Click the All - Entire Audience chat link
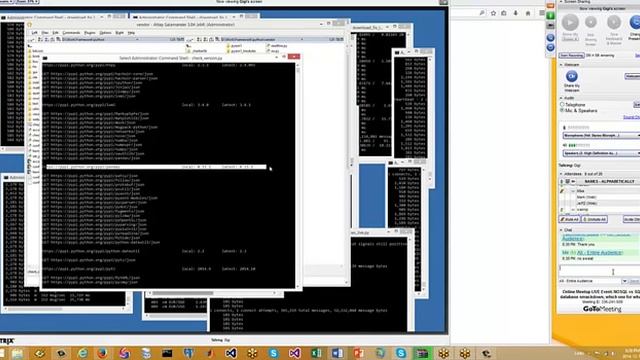 599,253
